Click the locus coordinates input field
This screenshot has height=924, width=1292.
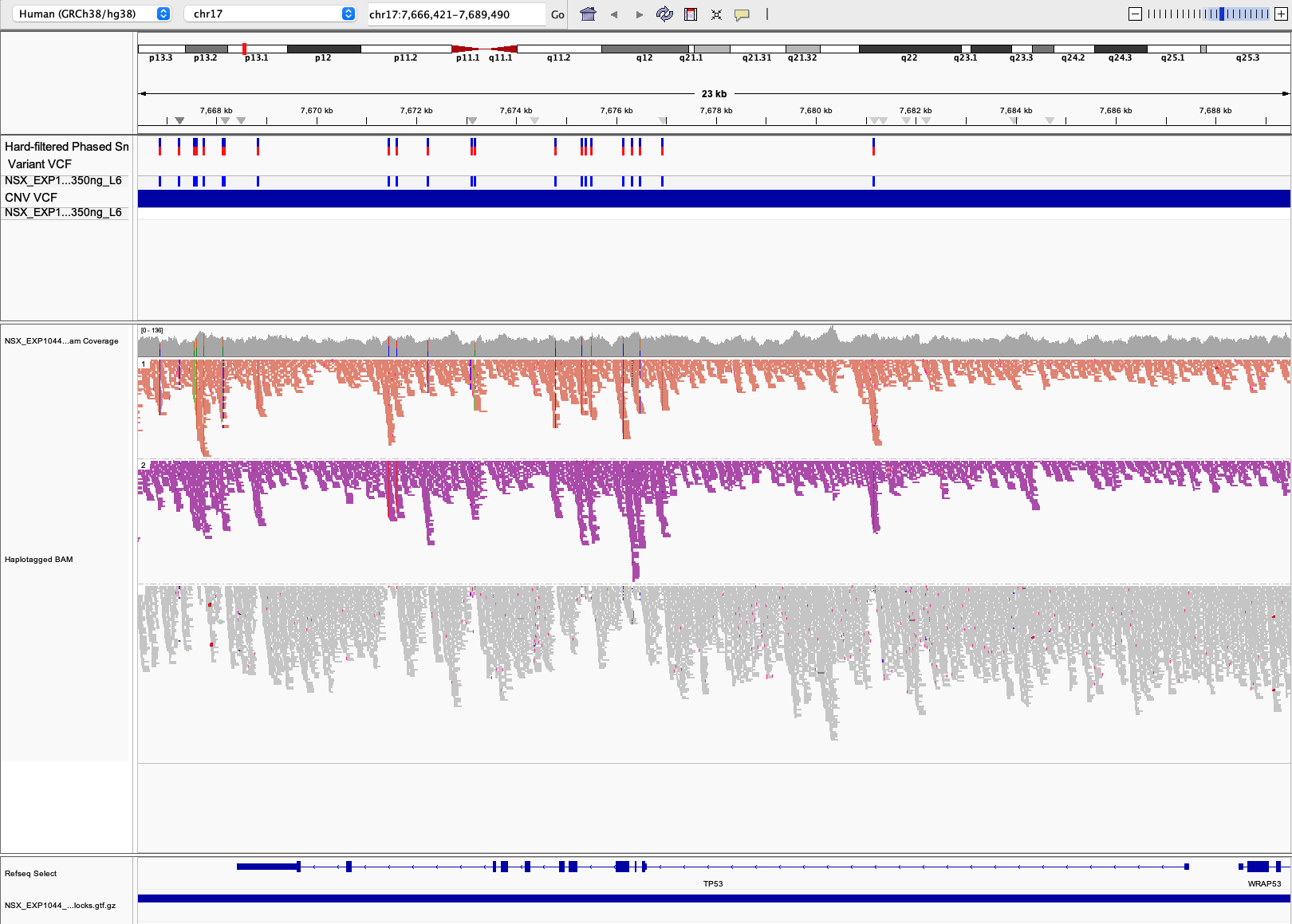click(x=456, y=14)
